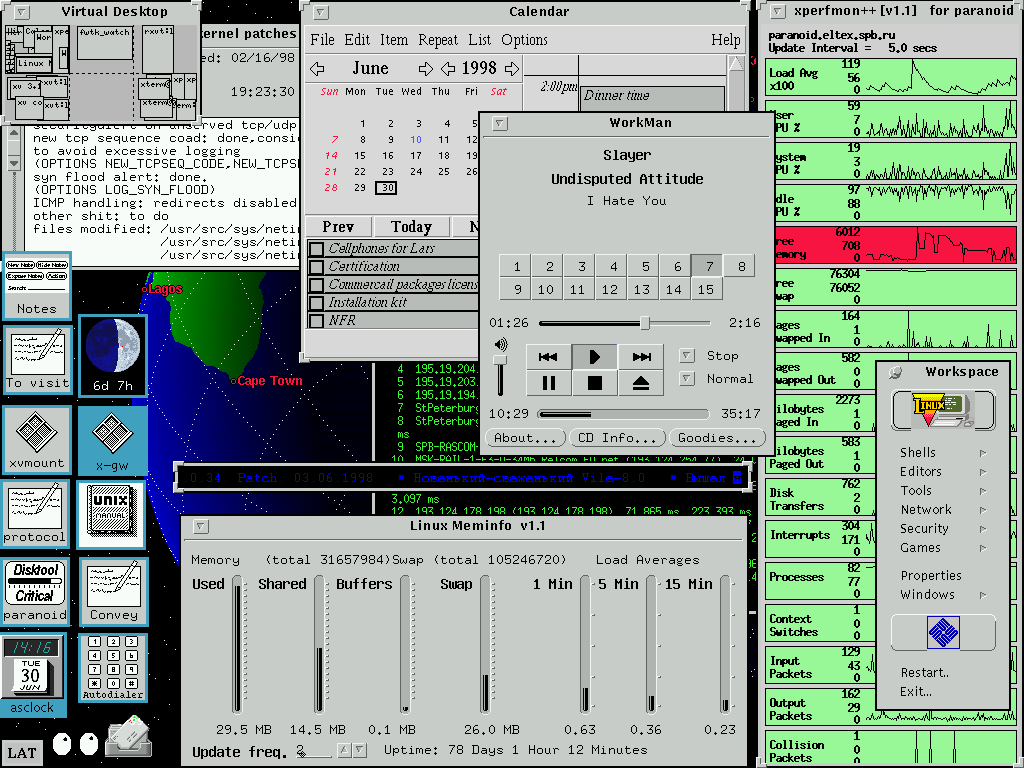This screenshot has height=768, width=1024.
Task: Open the UNIX manual book icon
Action: (x=111, y=514)
